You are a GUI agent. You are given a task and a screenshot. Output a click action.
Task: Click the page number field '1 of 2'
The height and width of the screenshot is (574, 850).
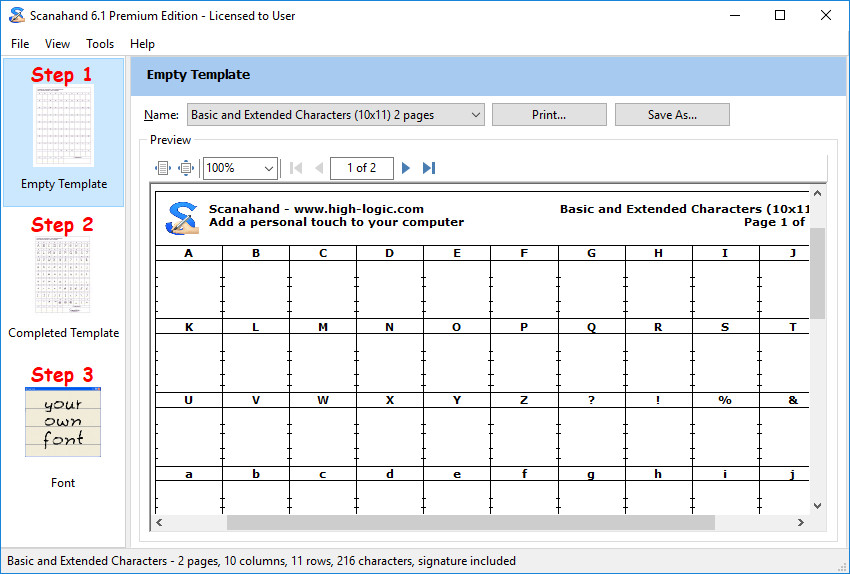click(362, 168)
